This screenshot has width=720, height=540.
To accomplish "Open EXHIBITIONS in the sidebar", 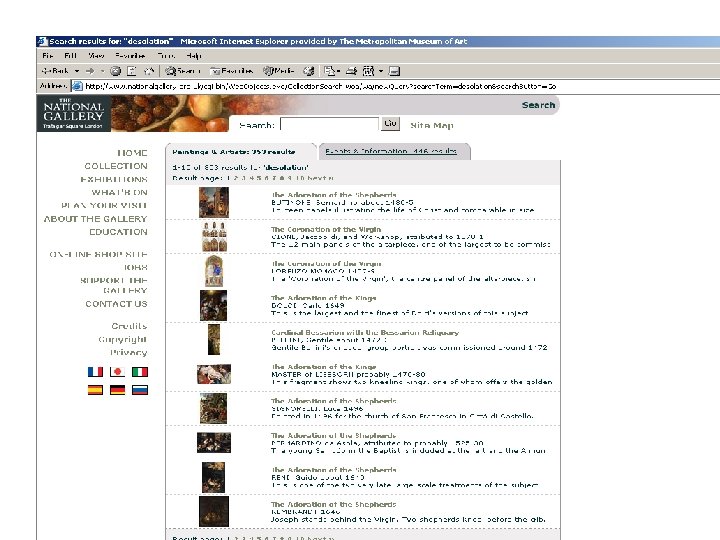I will pos(114,179).
